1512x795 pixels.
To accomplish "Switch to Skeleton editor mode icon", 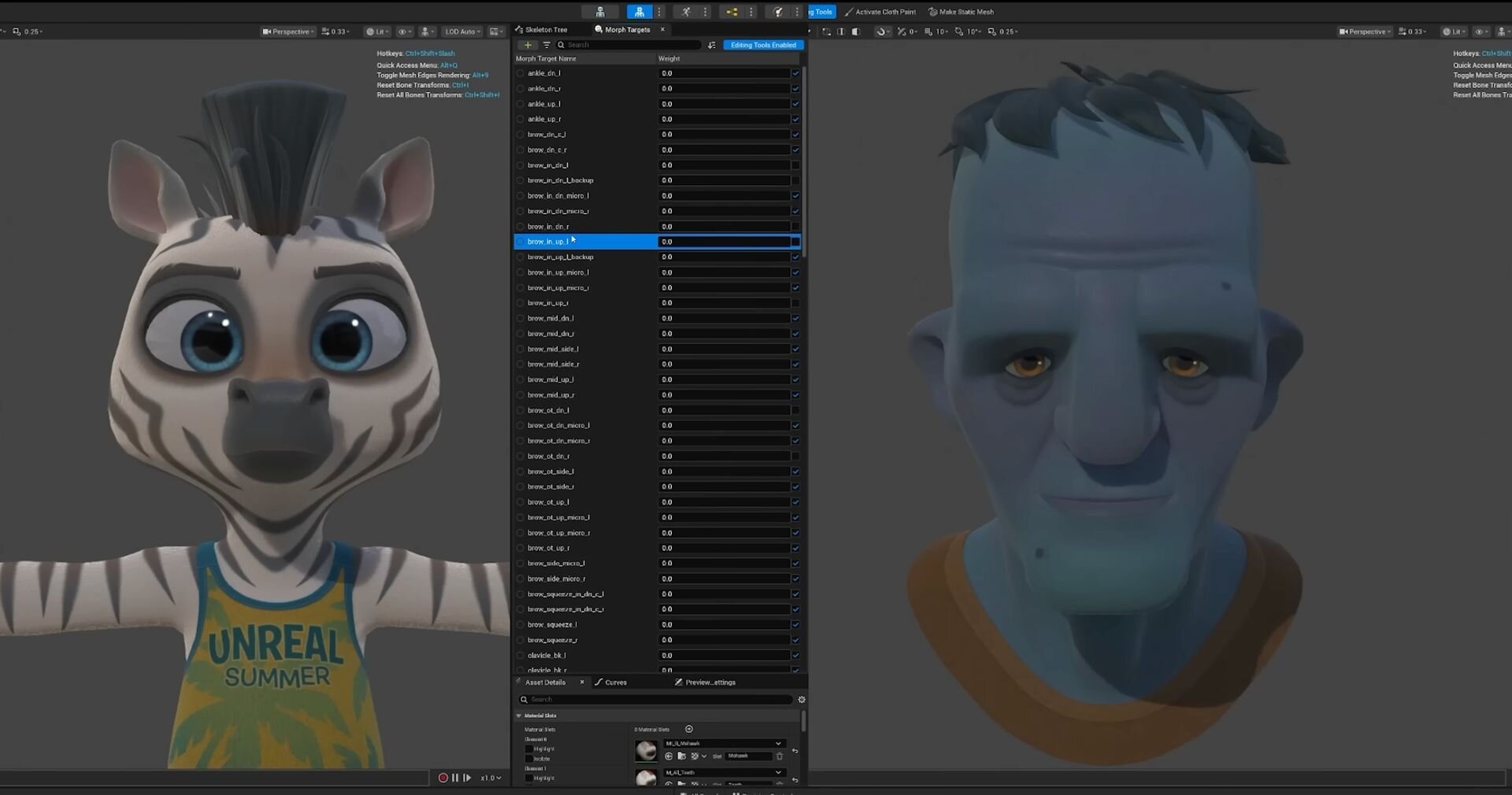I will click(600, 12).
